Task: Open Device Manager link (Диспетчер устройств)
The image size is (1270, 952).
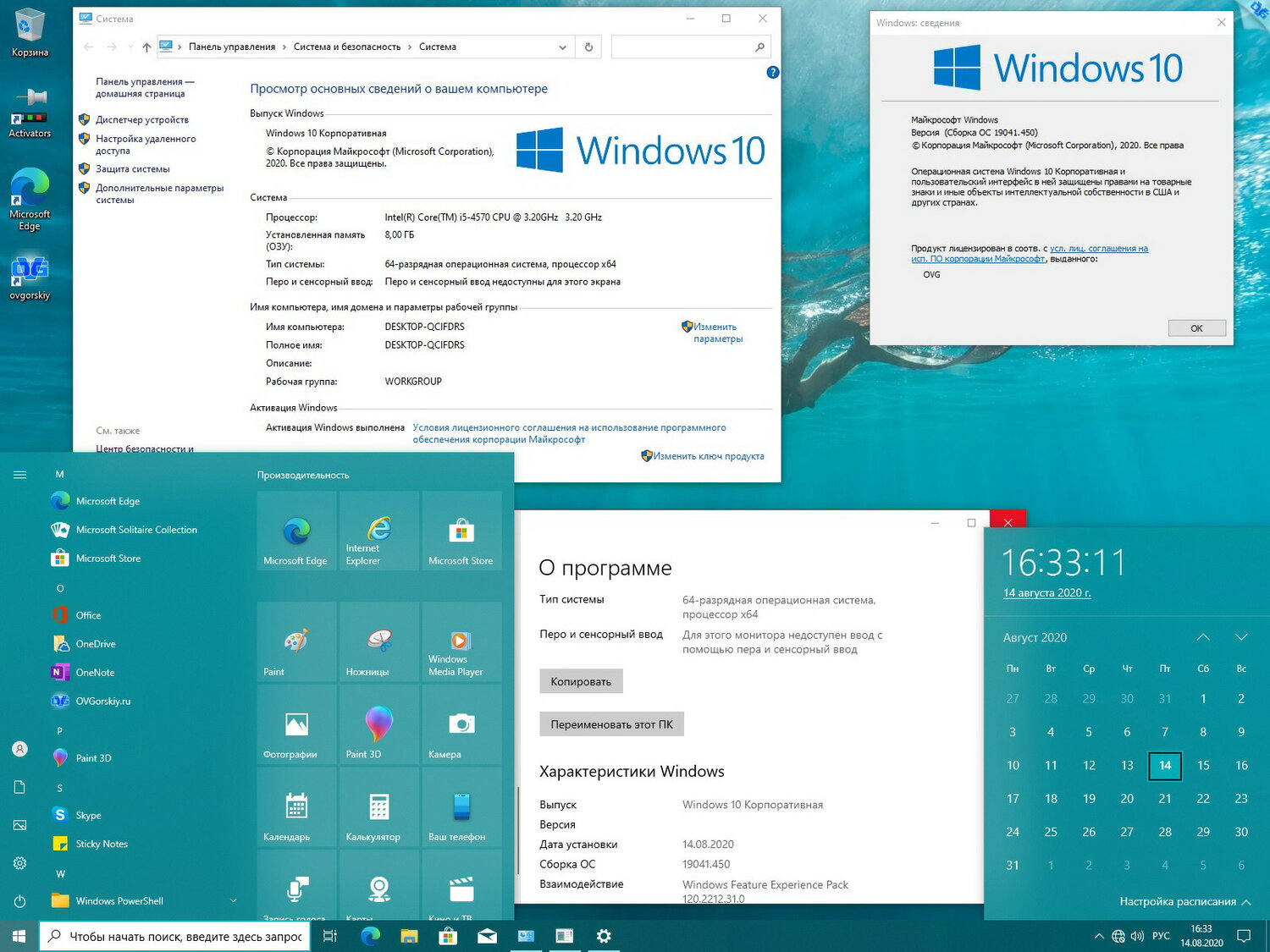Action: click(x=142, y=120)
